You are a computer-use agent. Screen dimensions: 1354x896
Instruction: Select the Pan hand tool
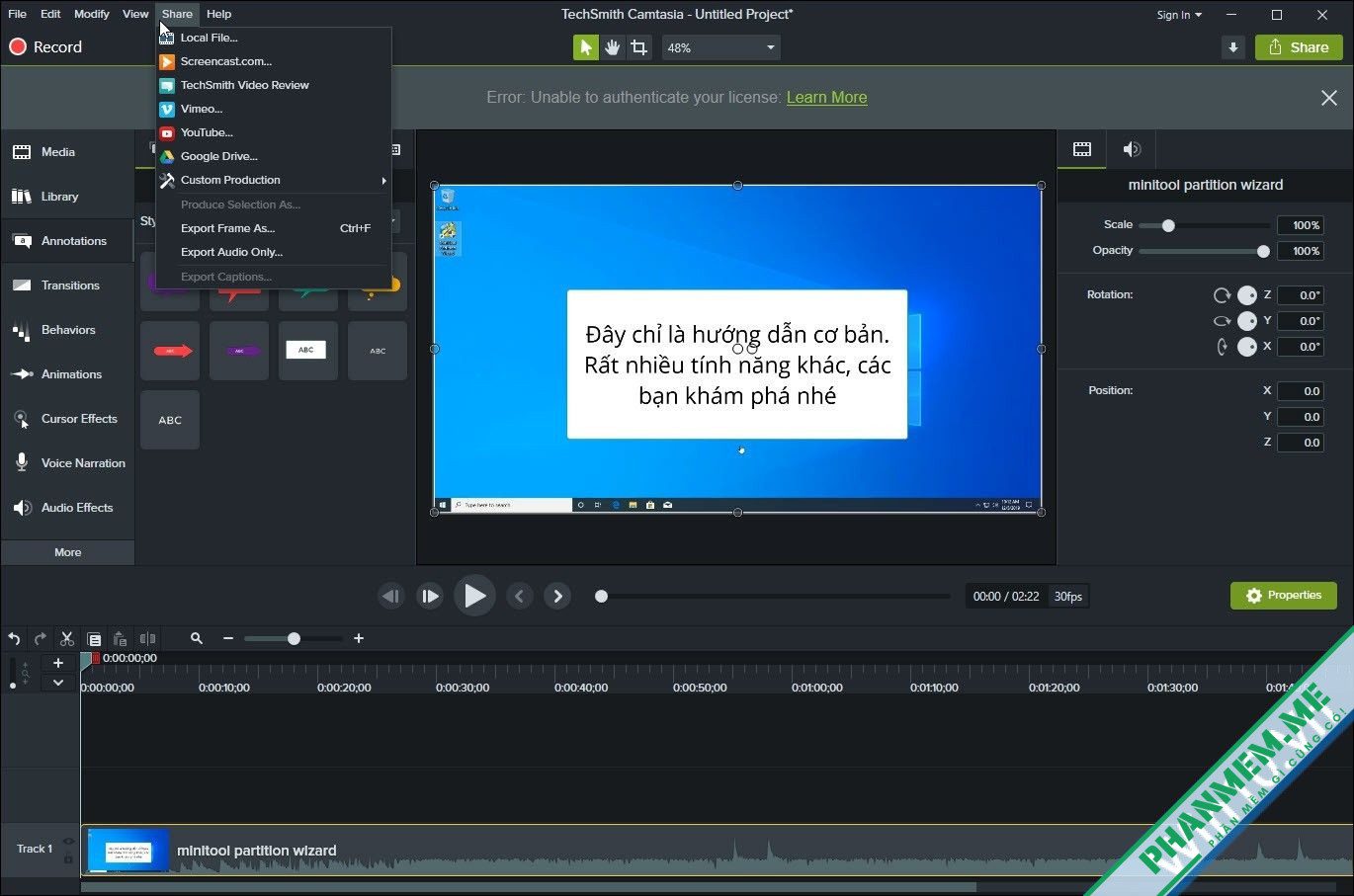[613, 47]
